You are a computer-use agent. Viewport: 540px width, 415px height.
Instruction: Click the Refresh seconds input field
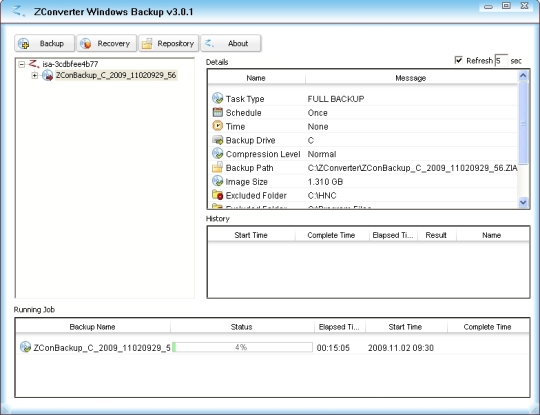click(501, 61)
